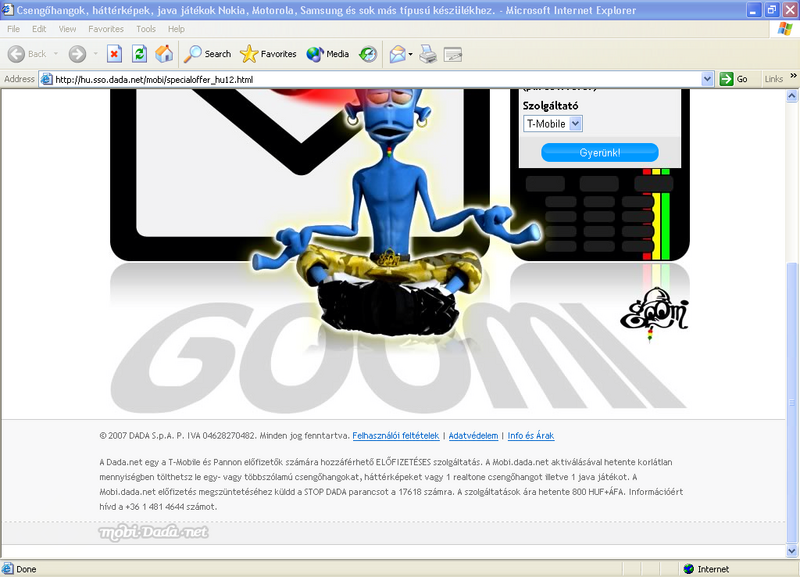Open the Search magnifier toolbar button
This screenshot has height=577, width=800.
(208, 54)
